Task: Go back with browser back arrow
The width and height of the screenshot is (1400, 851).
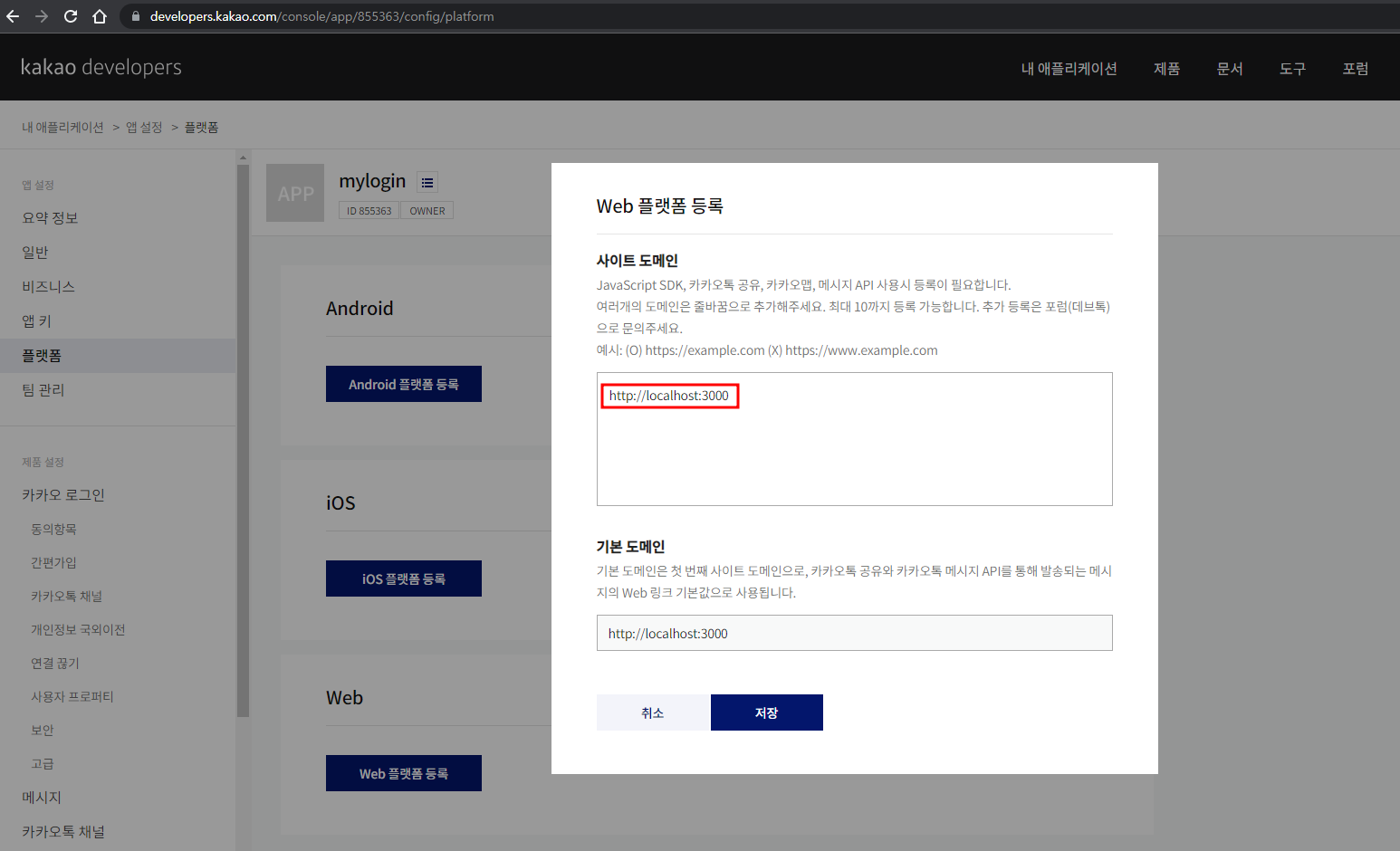Action: pyautogui.click(x=13, y=16)
